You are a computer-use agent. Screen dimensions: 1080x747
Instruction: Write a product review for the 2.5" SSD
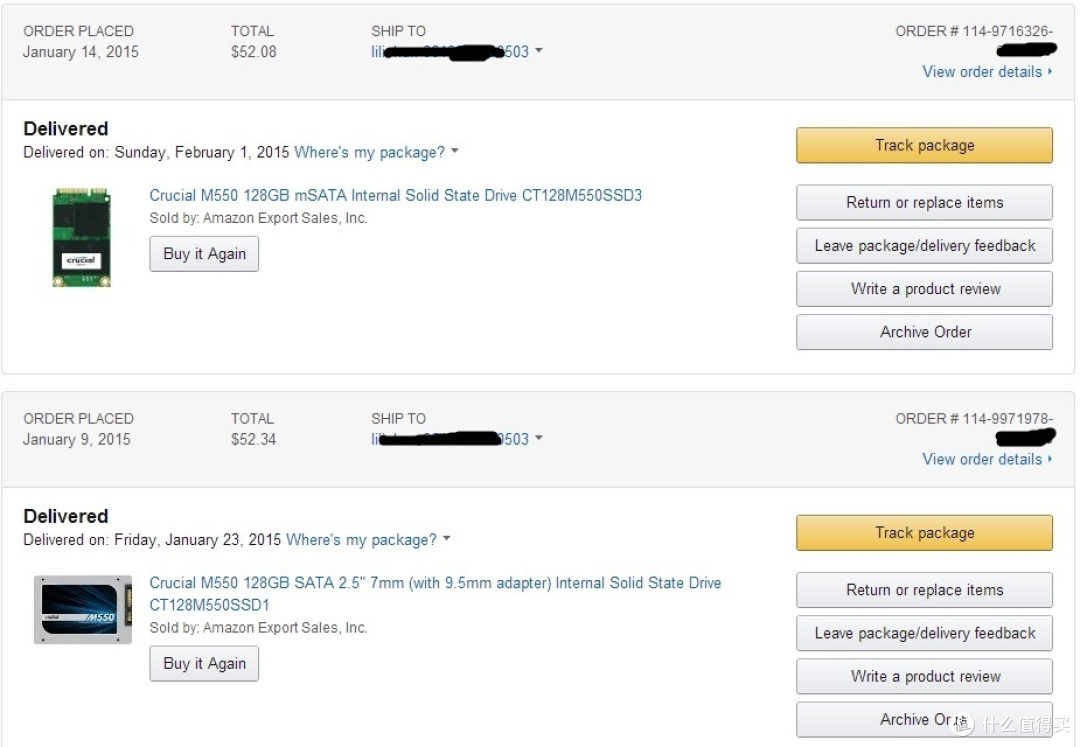pos(924,677)
